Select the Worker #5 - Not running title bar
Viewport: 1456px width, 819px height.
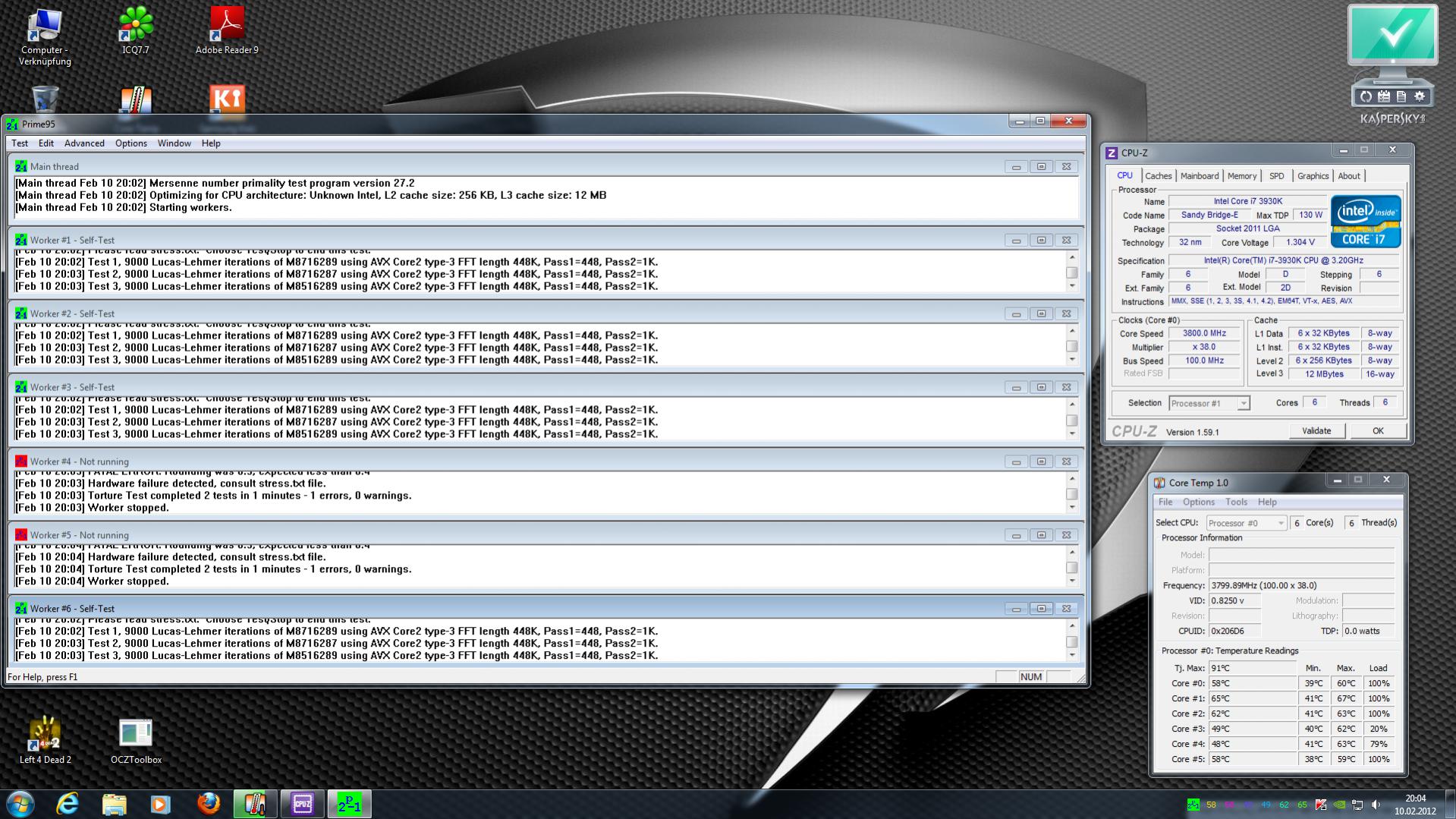point(546,535)
